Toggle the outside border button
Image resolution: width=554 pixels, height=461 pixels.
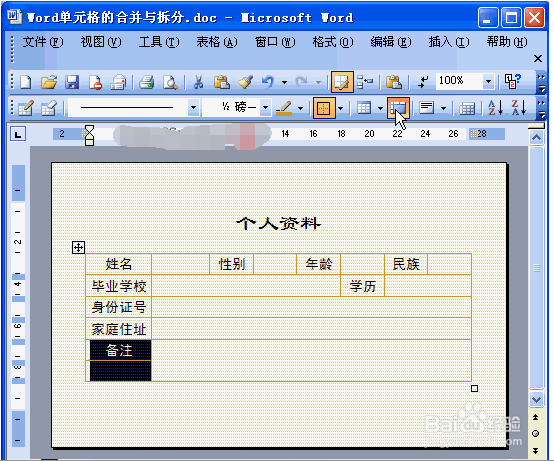[x=324, y=108]
